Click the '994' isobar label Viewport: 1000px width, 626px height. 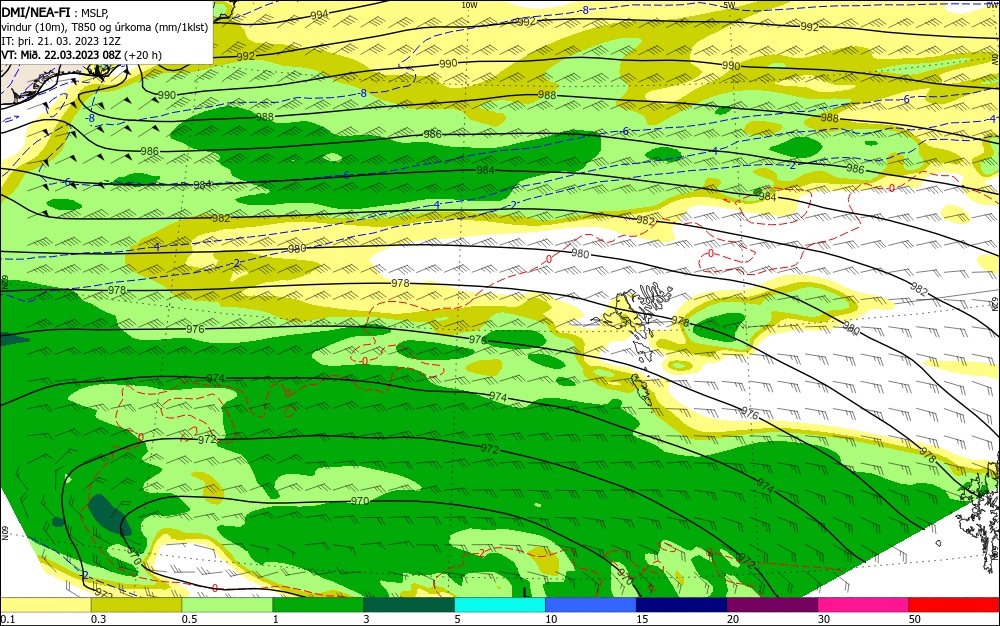(320, 15)
